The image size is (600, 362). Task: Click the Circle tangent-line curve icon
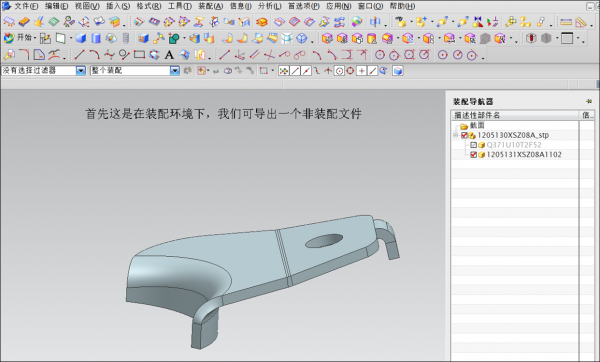pos(124,55)
